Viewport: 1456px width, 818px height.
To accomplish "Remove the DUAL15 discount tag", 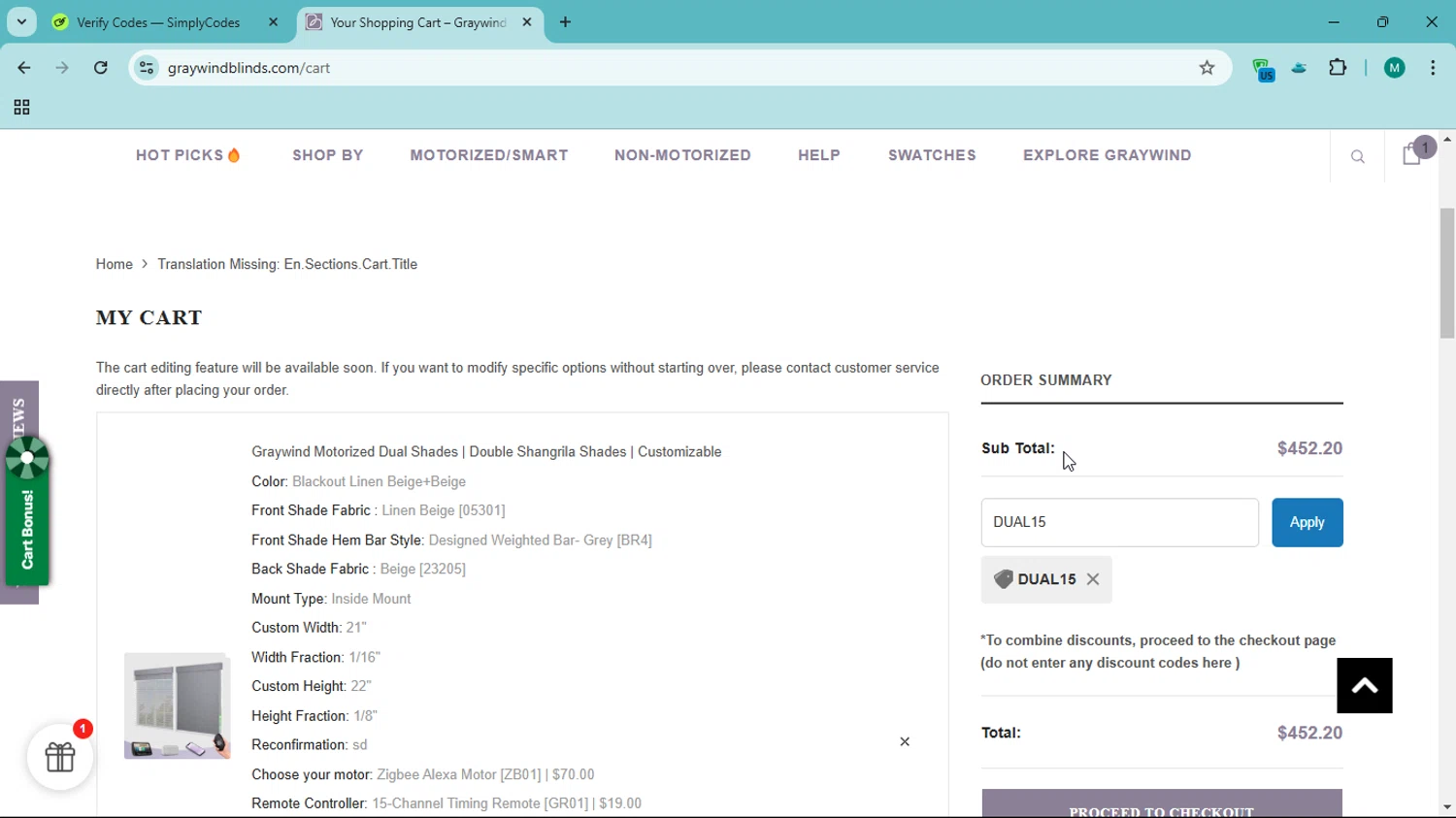I will tap(1093, 579).
